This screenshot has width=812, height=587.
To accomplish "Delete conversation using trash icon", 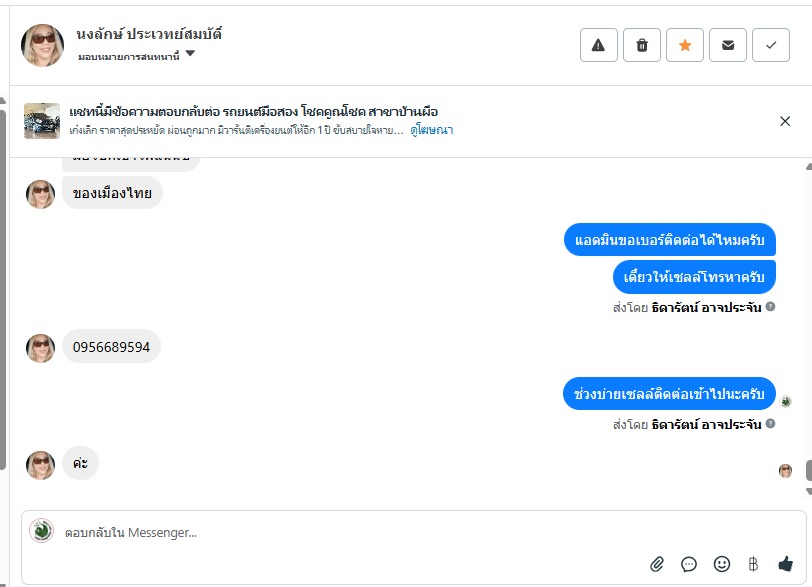I will (x=642, y=45).
